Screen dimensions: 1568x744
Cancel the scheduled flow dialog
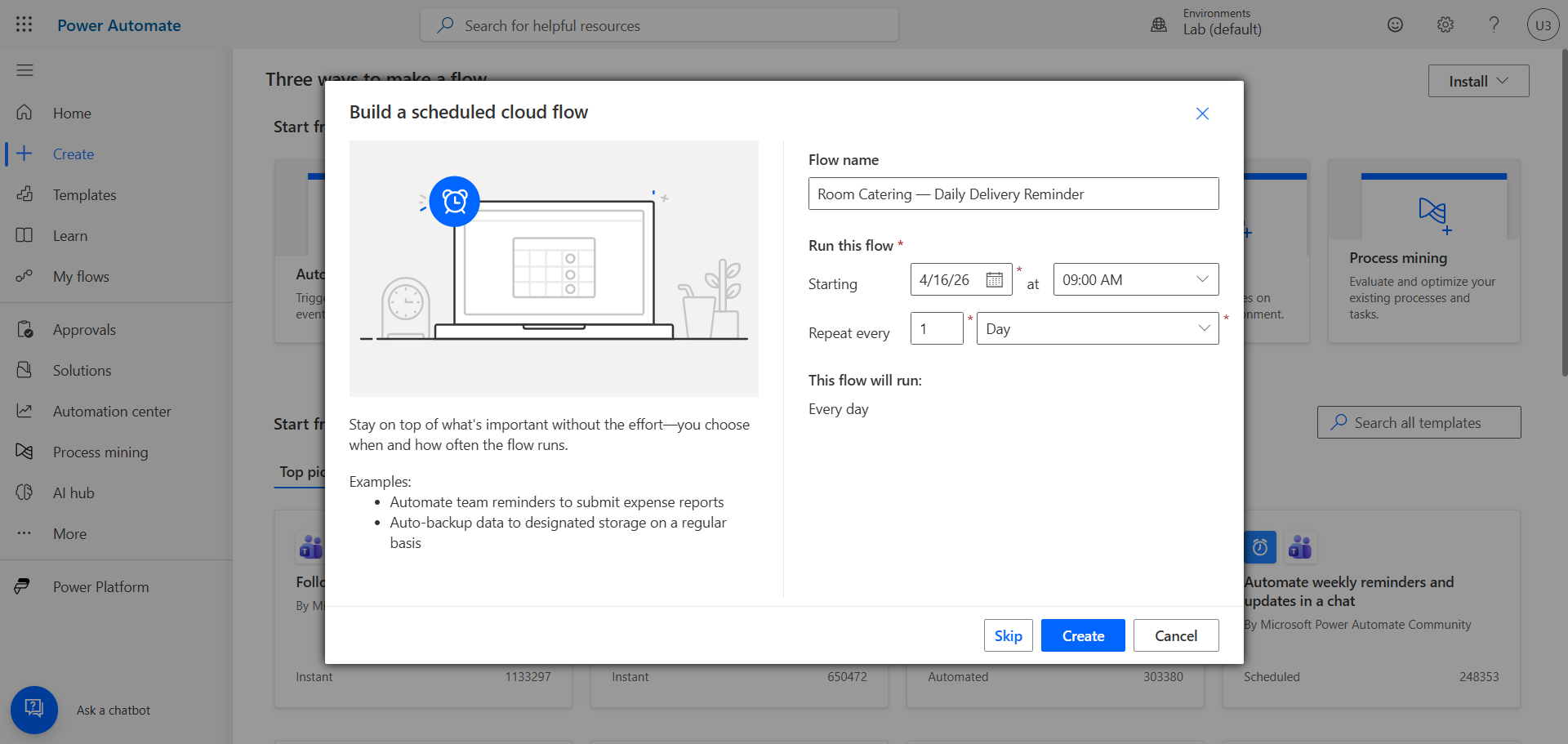1176,635
